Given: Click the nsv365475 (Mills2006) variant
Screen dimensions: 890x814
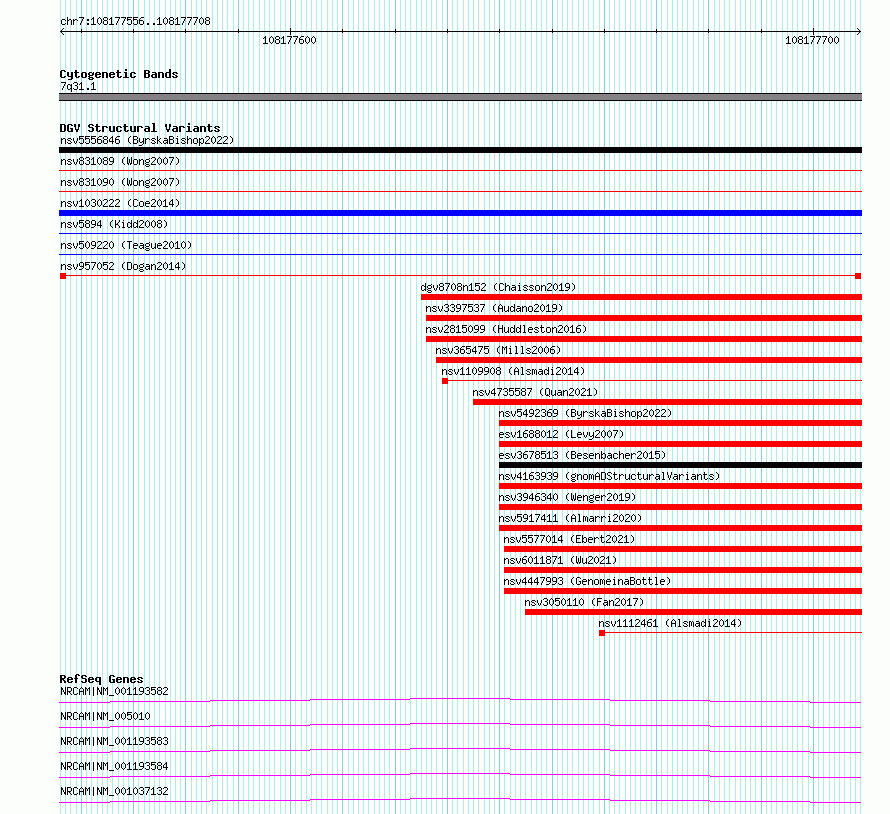Looking at the screenshot, I should [x=498, y=350].
